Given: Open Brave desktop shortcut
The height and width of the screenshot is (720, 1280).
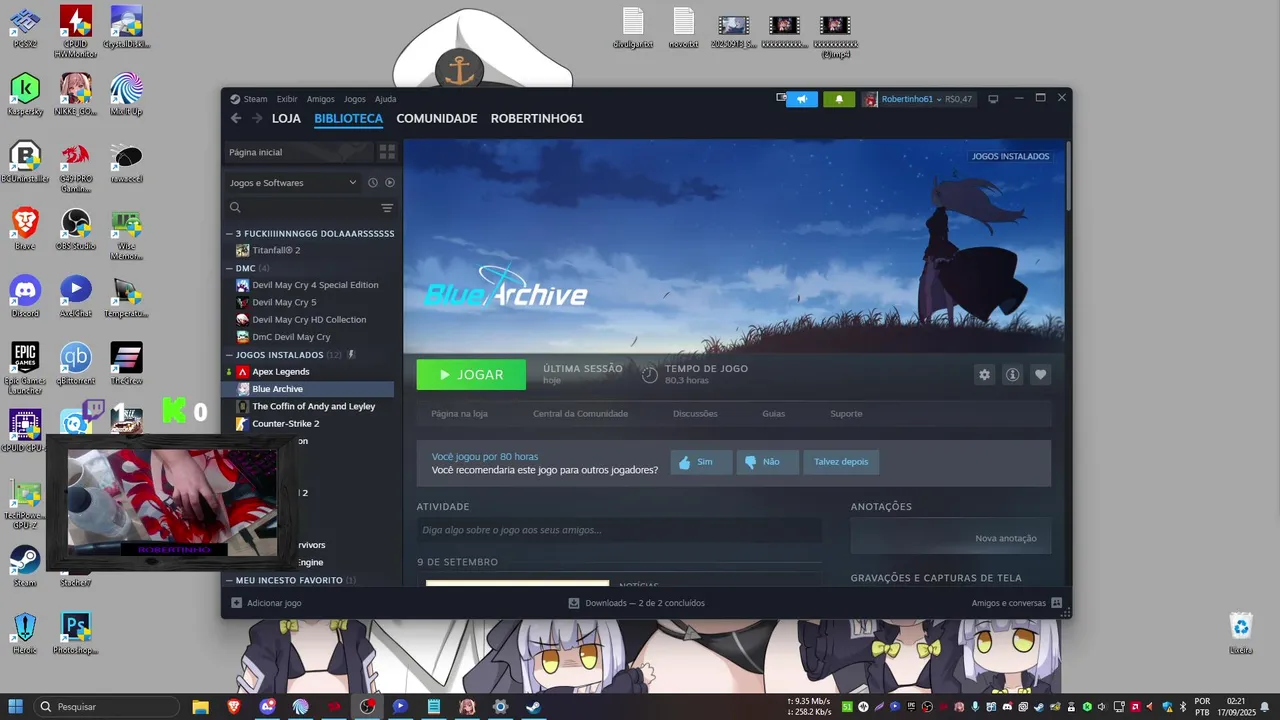Looking at the screenshot, I should point(25,229).
